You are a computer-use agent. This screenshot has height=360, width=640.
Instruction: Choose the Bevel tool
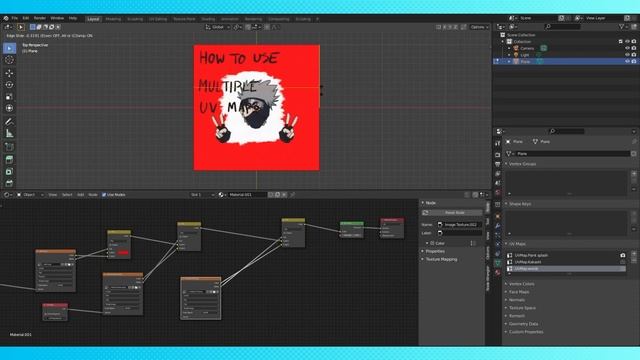coord(9,183)
